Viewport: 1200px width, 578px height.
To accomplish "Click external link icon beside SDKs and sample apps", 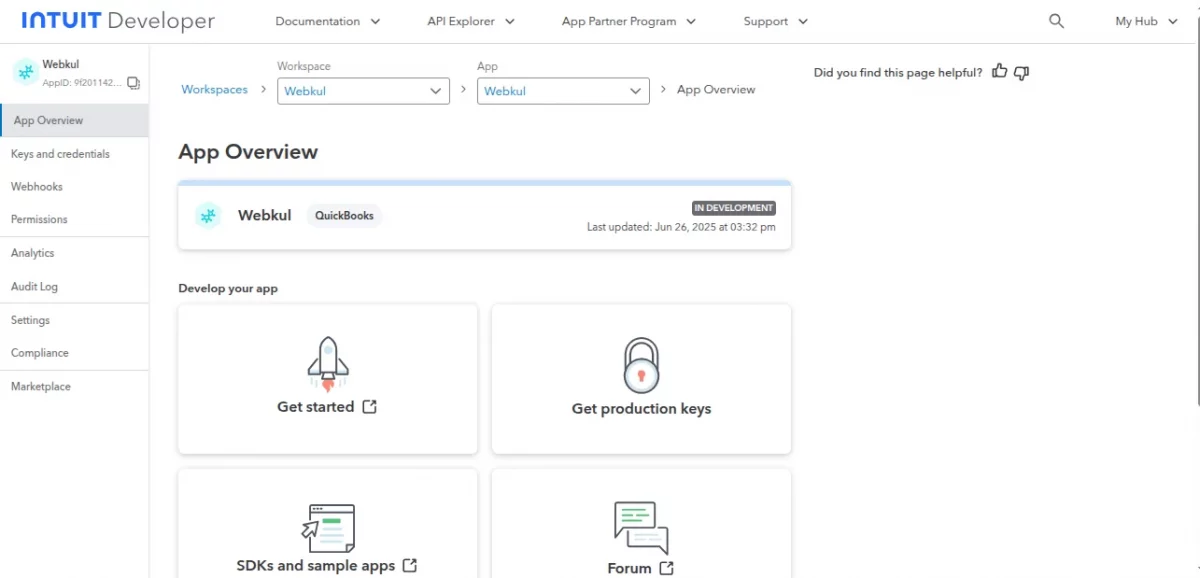I will [x=410, y=565].
